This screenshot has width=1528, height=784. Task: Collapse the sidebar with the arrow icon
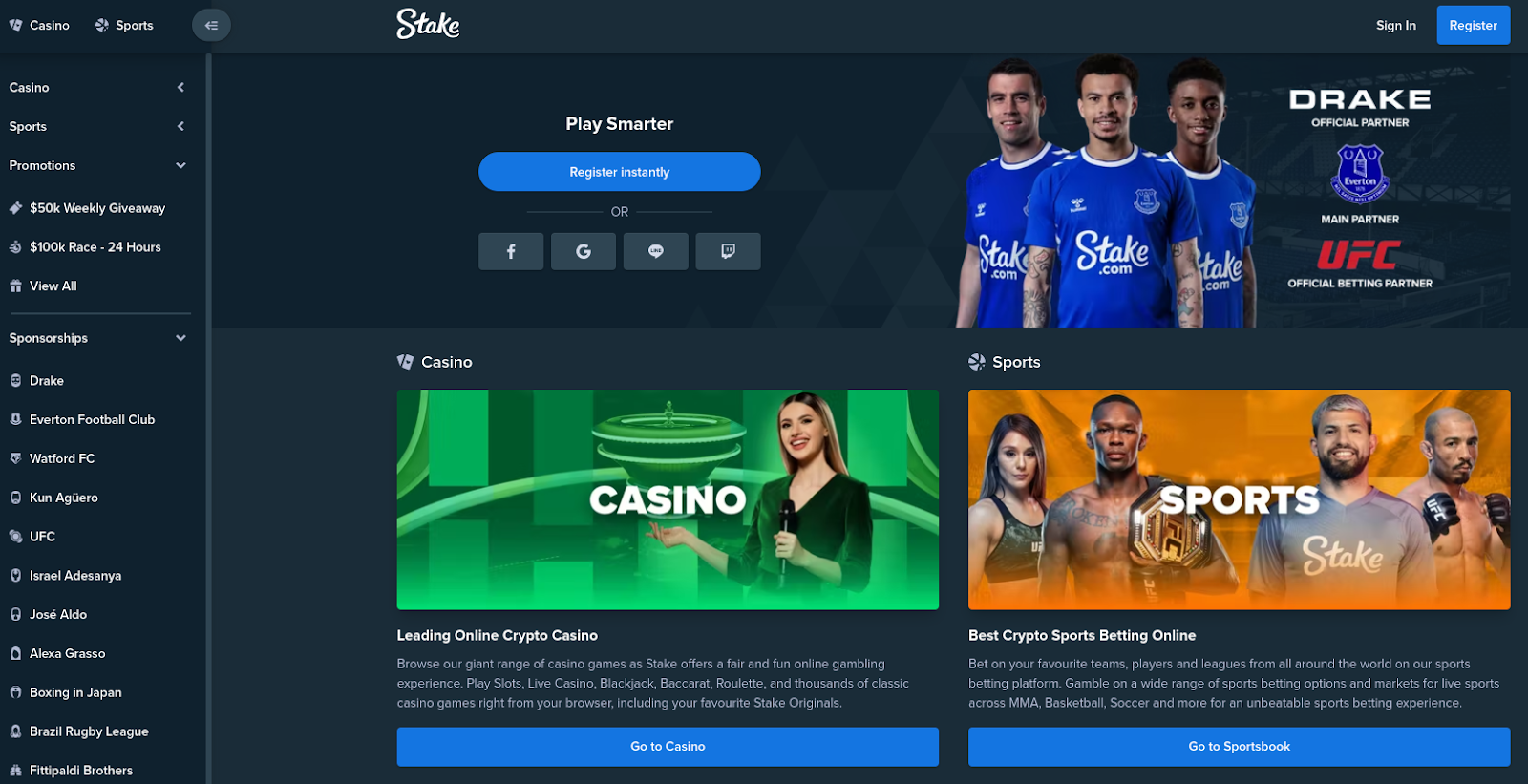[x=211, y=25]
